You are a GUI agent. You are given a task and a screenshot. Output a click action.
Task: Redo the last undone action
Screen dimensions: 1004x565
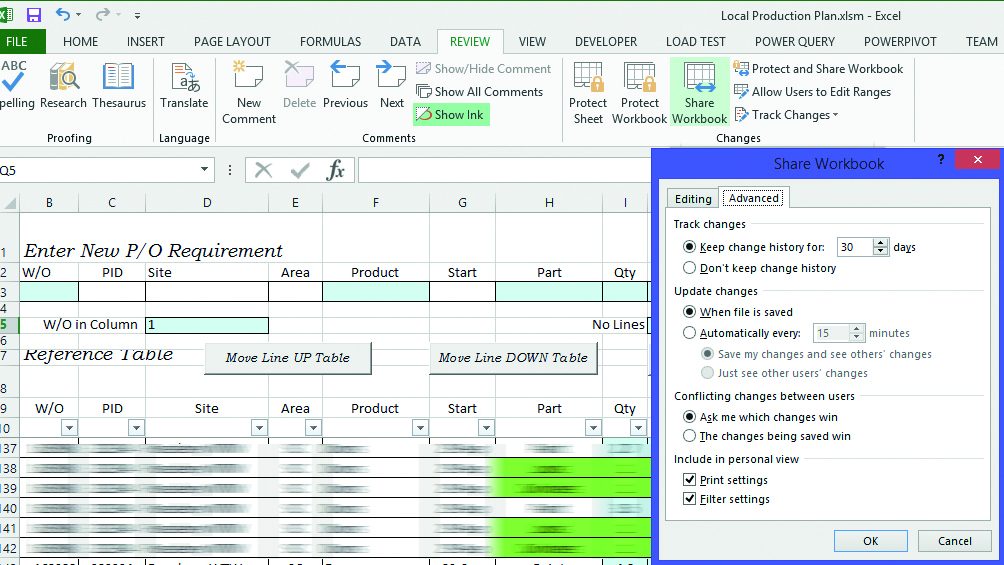[x=103, y=14]
